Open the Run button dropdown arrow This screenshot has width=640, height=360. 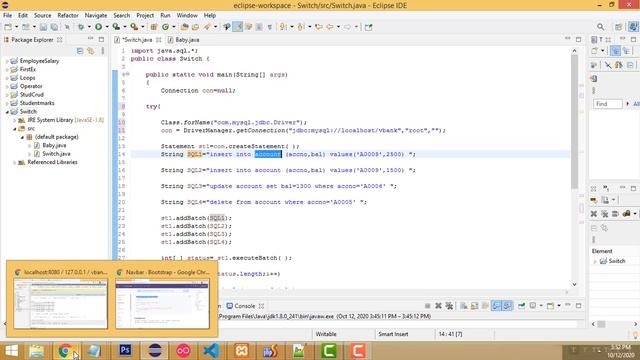(x=107, y=27)
